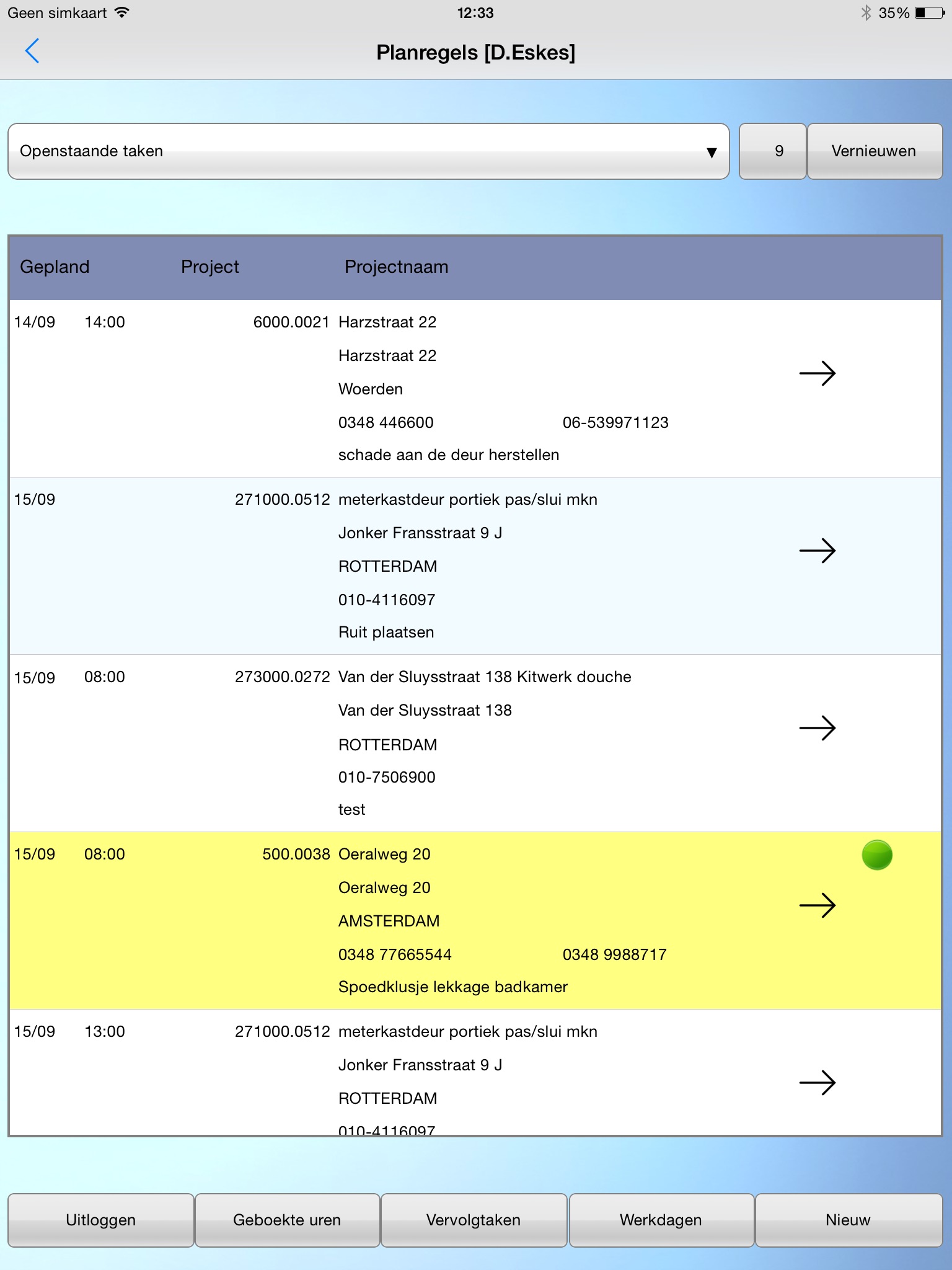The image size is (952, 1270).
Task: Open arrow for undated 15/09 meterkastdeur row
Action: point(818,551)
